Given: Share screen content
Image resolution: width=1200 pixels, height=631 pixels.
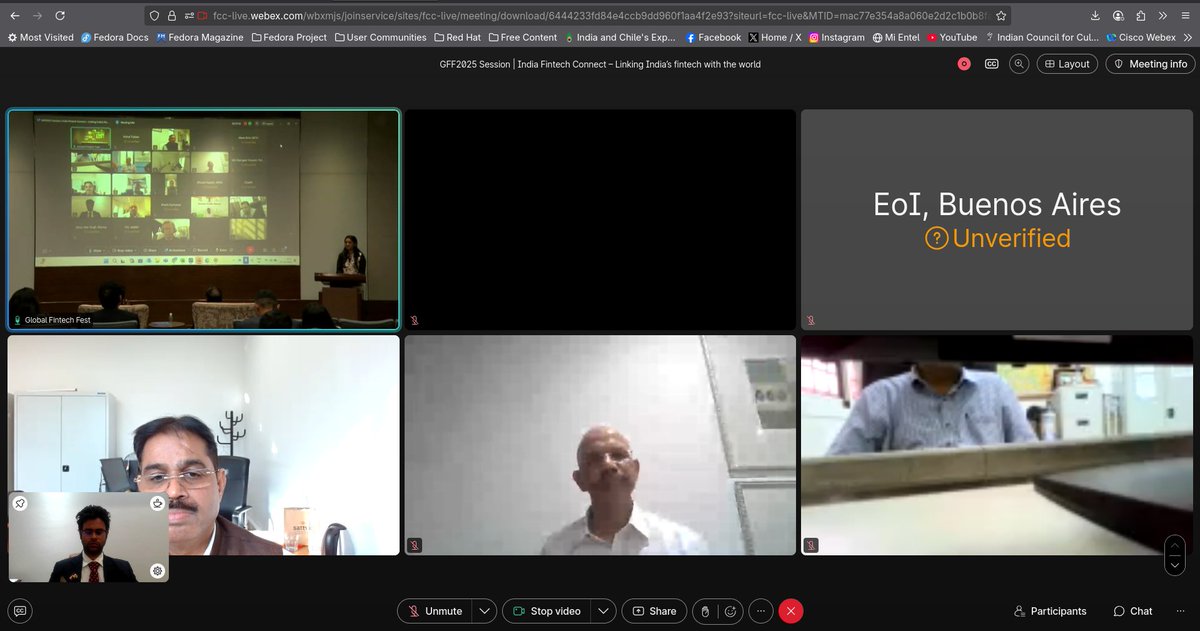Looking at the screenshot, I should (654, 611).
